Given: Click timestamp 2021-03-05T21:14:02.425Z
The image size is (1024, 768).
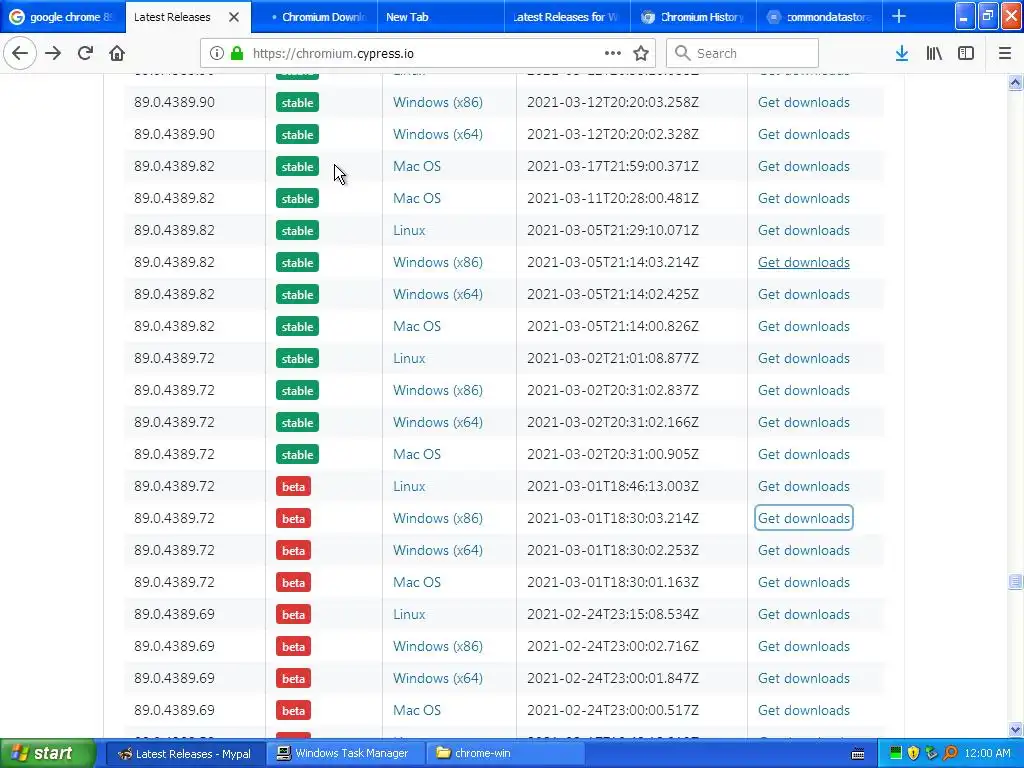Looking at the screenshot, I should click(613, 295).
